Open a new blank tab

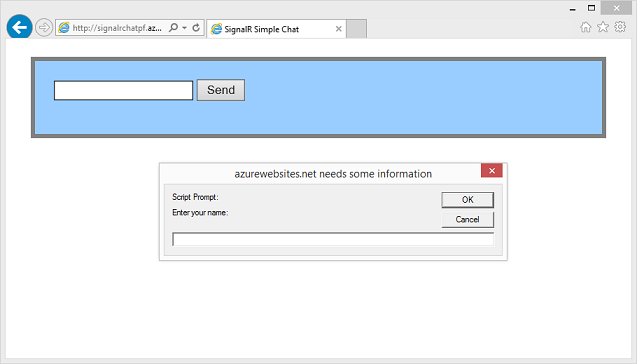click(357, 29)
